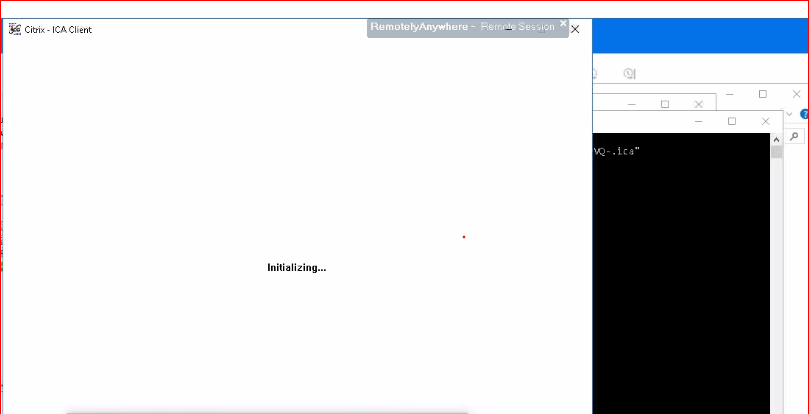809x414 pixels.
Task: Click the console window scrollbar thumb
Action: click(777, 153)
